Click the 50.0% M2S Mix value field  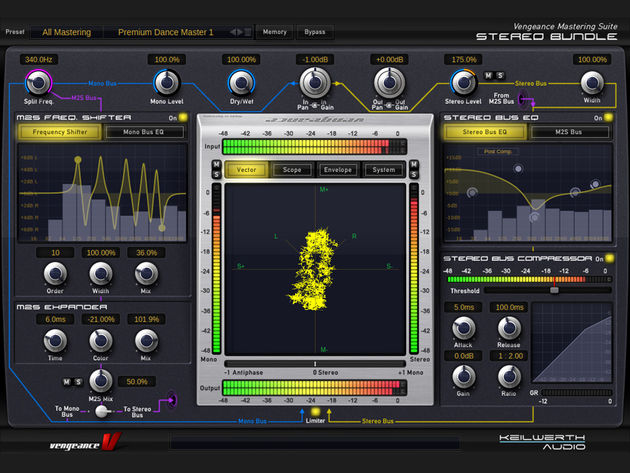pos(137,381)
